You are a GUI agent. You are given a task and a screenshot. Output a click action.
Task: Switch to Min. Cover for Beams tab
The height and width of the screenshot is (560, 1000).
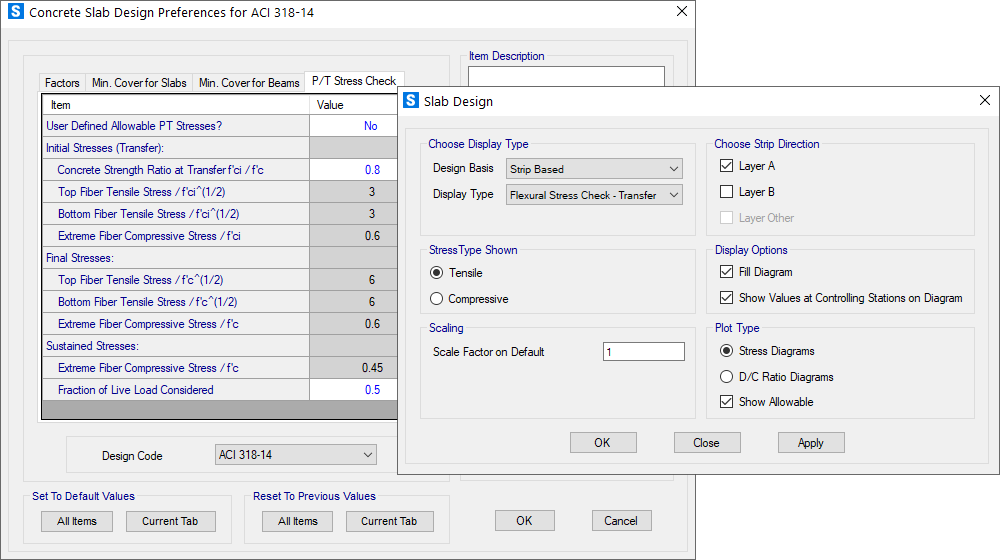249,83
